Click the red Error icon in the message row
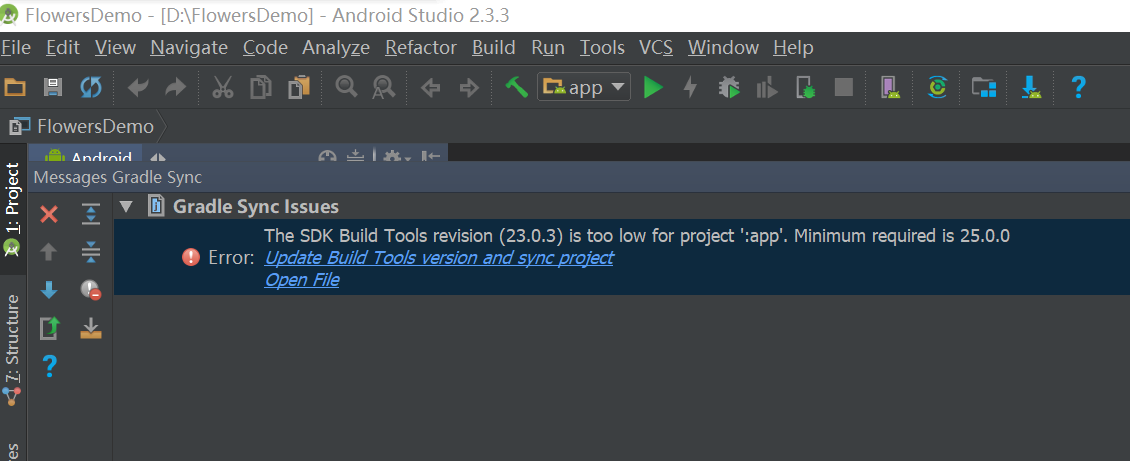 (x=191, y=257)
